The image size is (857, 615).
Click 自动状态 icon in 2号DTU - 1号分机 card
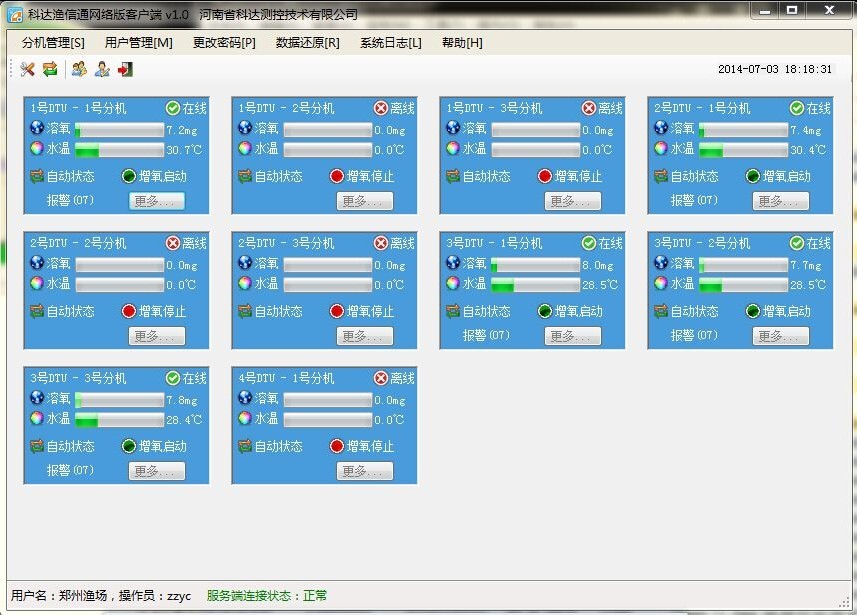tap(661, 176)
